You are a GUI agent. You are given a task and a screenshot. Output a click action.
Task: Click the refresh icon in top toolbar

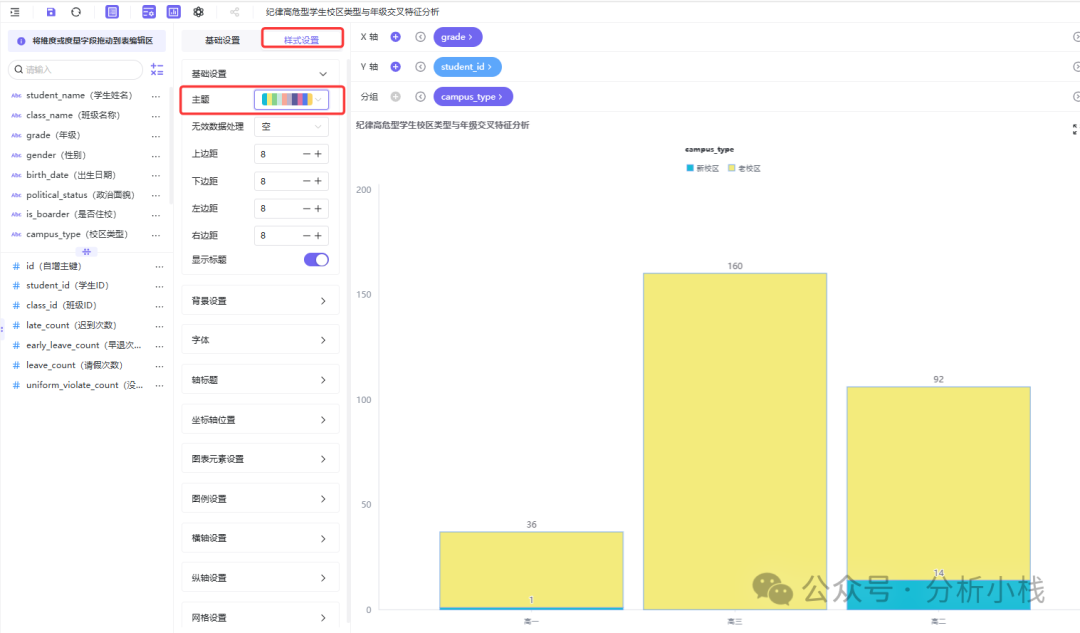[76, 12]
